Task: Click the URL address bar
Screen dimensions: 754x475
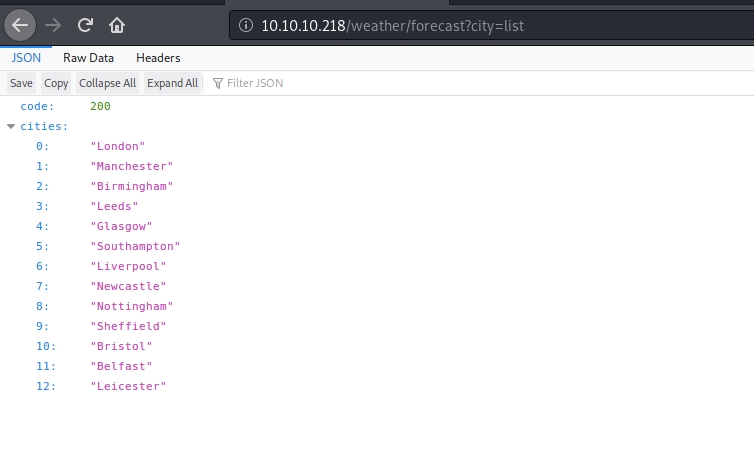Action: [x=480, y=25]
